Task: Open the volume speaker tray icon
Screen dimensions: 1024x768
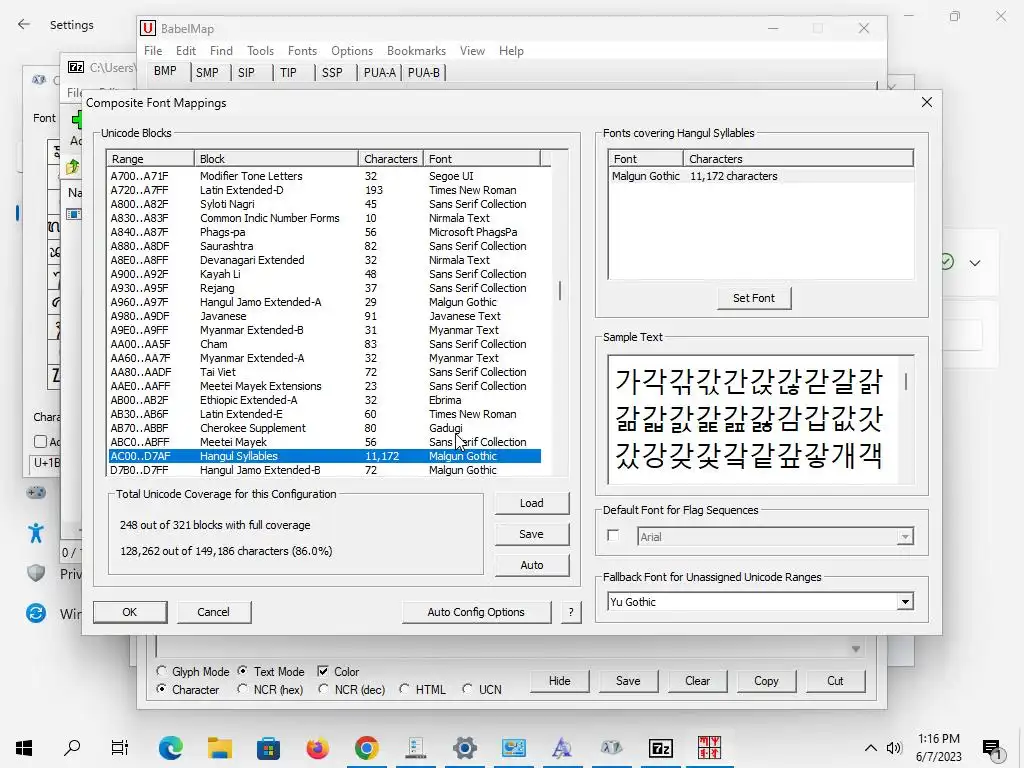Action: (x=894, y=748)
